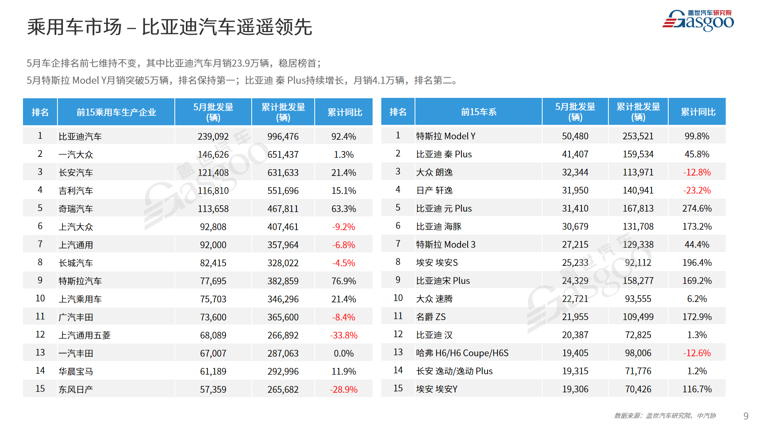Image resolution: width=760 pixels, height=428 pixels.
Task: Click the growth value '99.8%'
Action: click(x=697, y=136)
